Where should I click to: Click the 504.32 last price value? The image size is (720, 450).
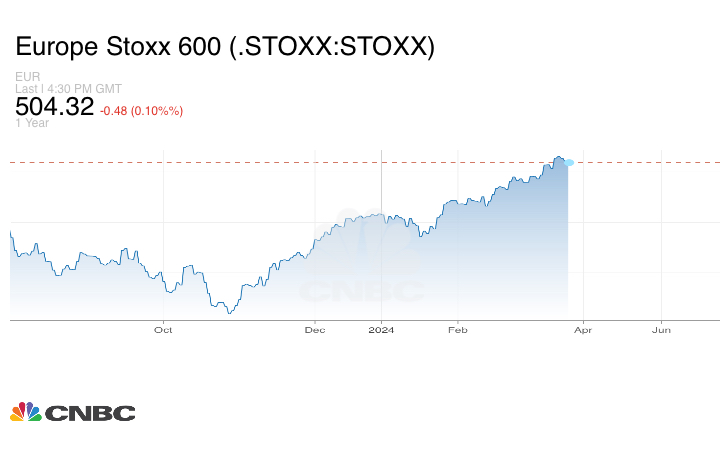[55, 107]
